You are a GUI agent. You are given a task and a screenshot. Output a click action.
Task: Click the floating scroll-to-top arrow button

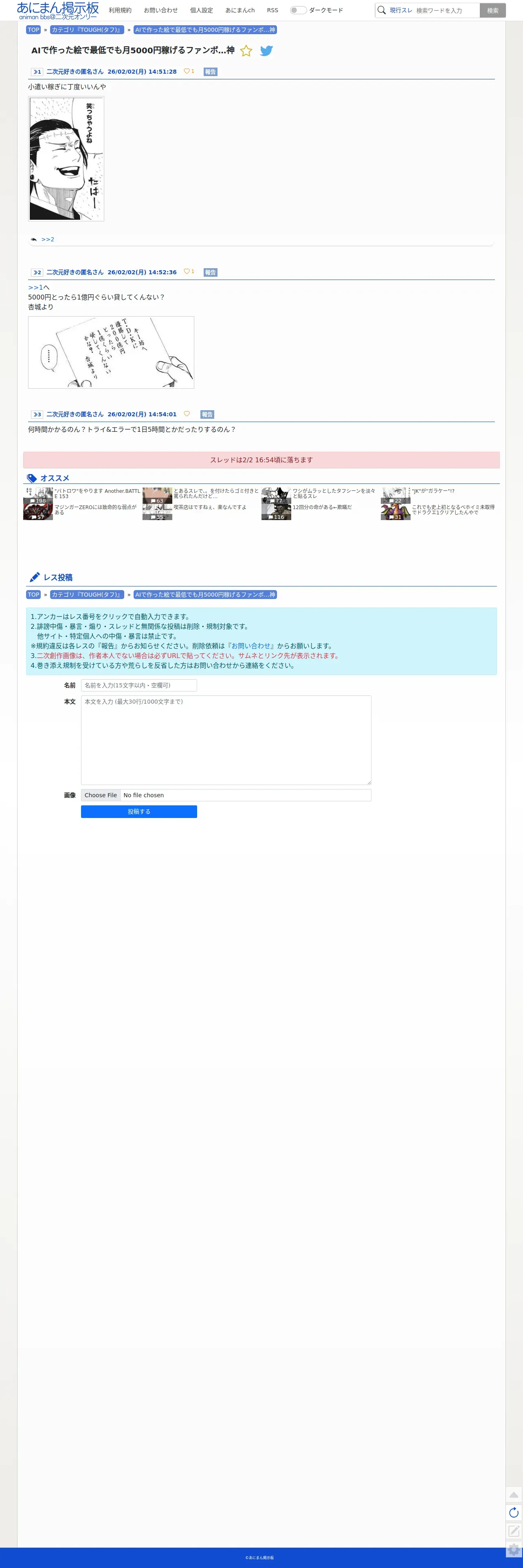514,1495
